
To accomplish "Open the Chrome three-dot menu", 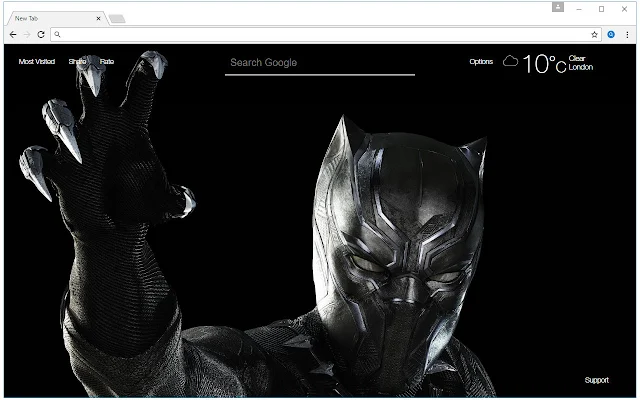I will click(x=627, y=35).
